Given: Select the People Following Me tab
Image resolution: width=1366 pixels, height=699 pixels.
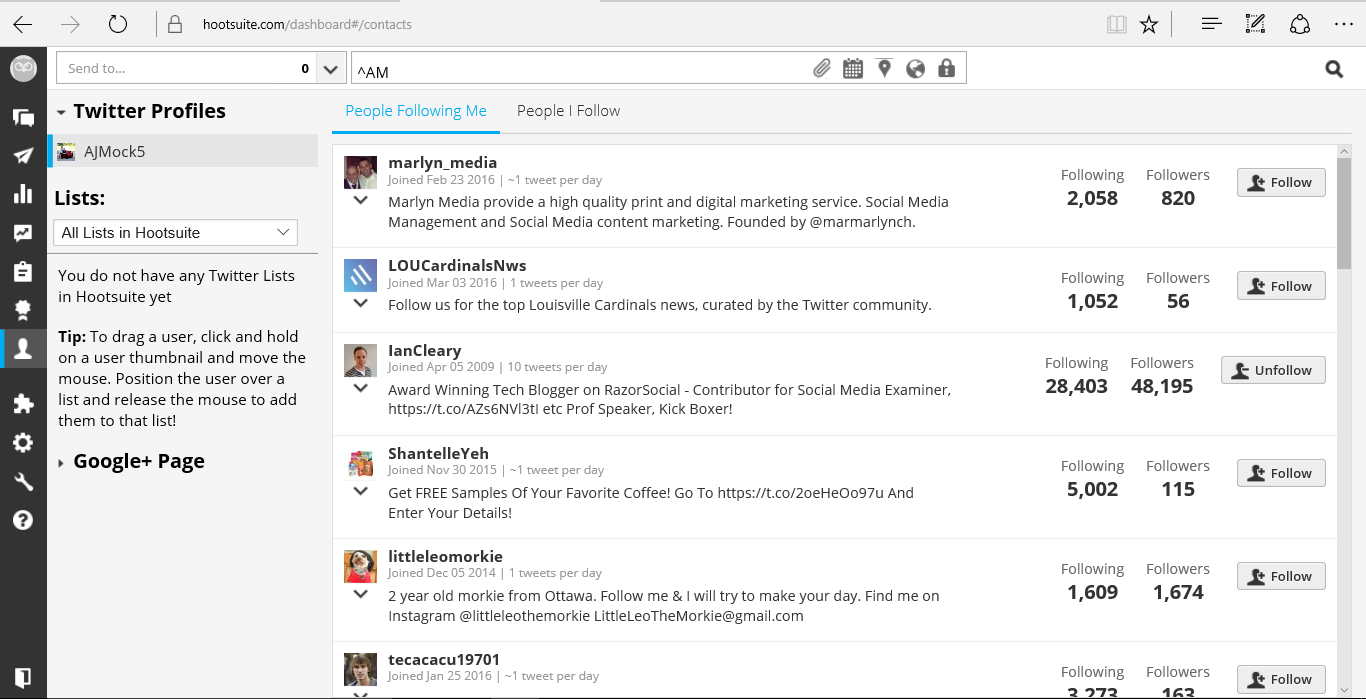Looking at the screenshot, I should (416, 111).
